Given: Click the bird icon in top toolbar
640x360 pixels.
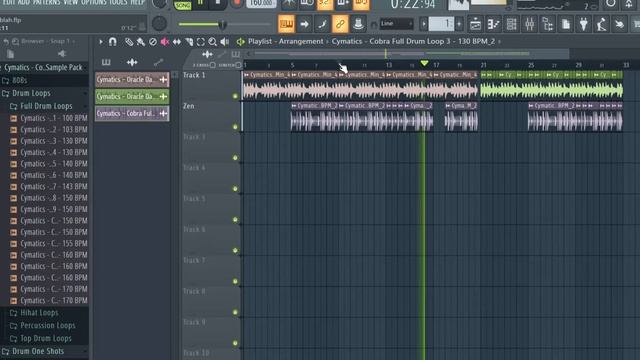Looking at the screenshot, I should 619,24.
